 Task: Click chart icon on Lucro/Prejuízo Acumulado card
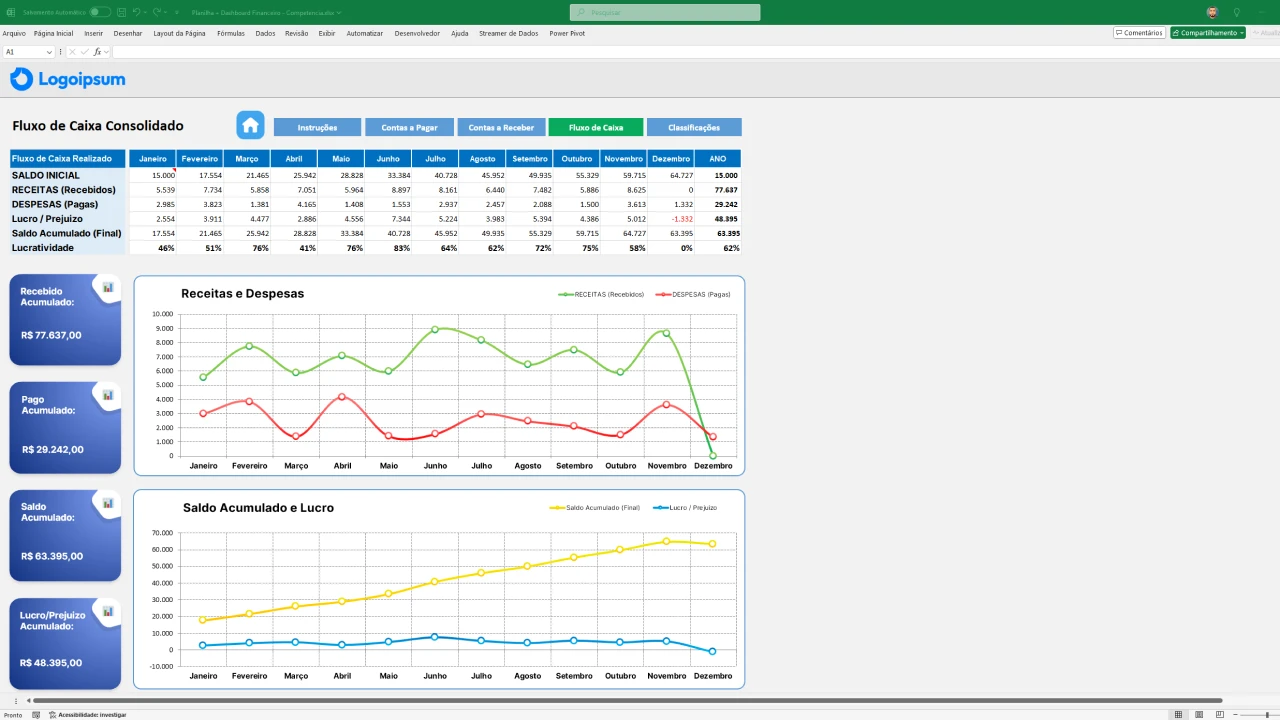(108, 611)
